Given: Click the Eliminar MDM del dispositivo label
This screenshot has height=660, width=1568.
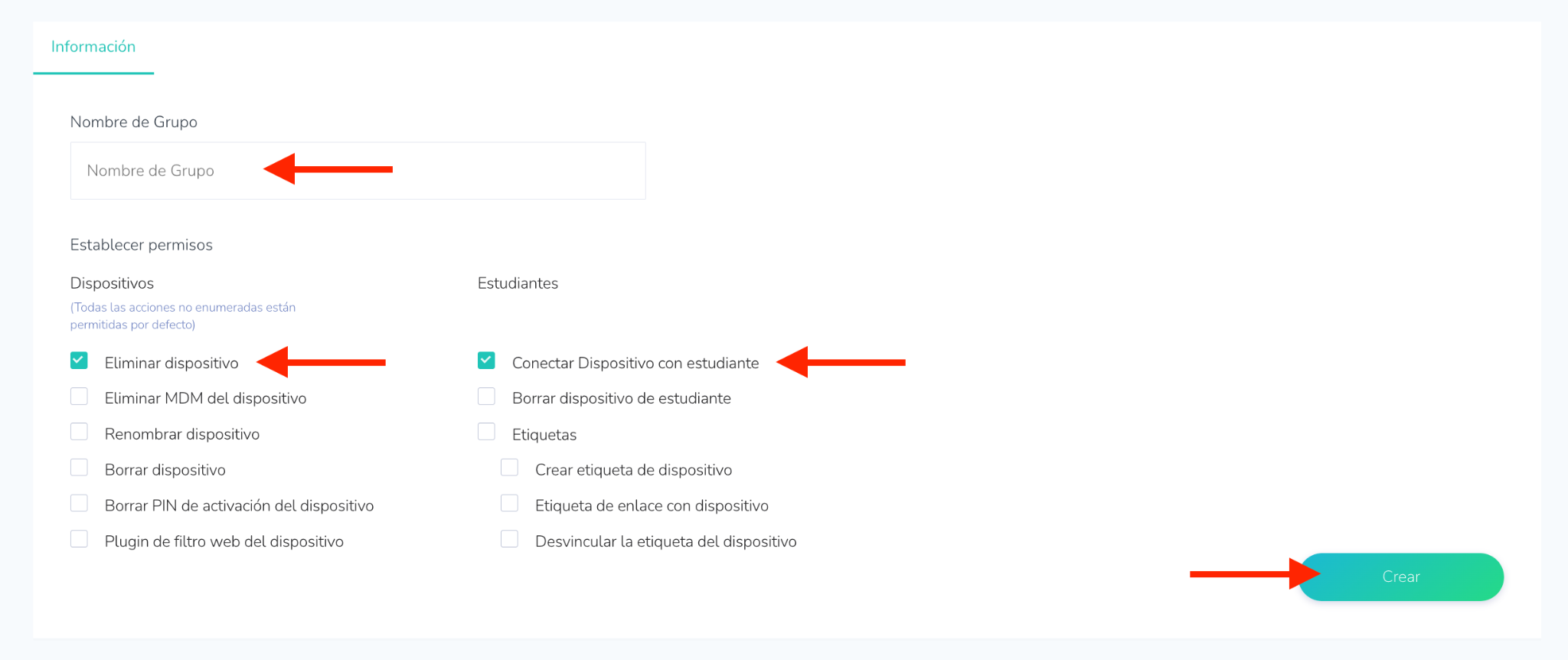Looking at the screenshot, I should pos(205,398).
